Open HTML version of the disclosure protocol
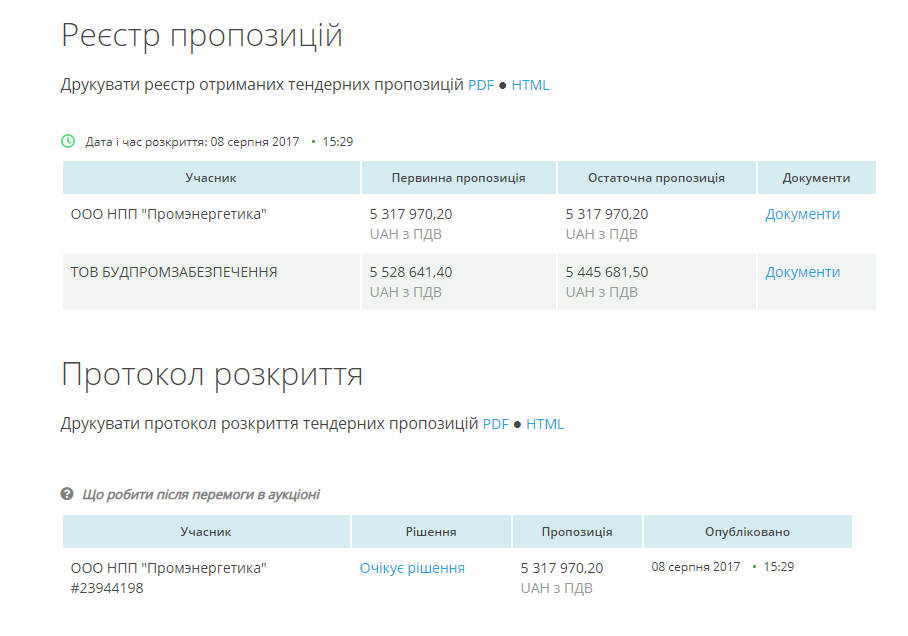This screenshot has height=636, width=908. coord(545,424)
